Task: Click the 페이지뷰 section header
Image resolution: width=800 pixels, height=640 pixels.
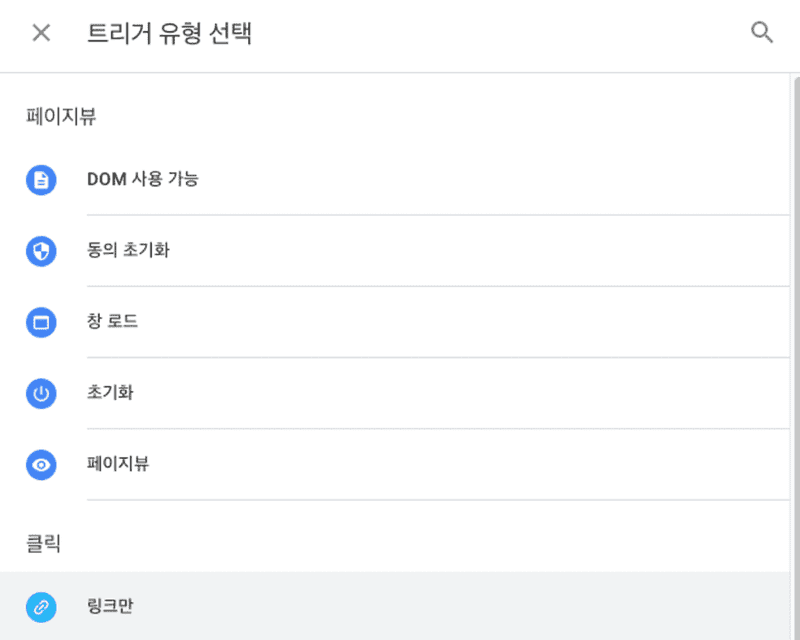Action: [x=45, y=117]
